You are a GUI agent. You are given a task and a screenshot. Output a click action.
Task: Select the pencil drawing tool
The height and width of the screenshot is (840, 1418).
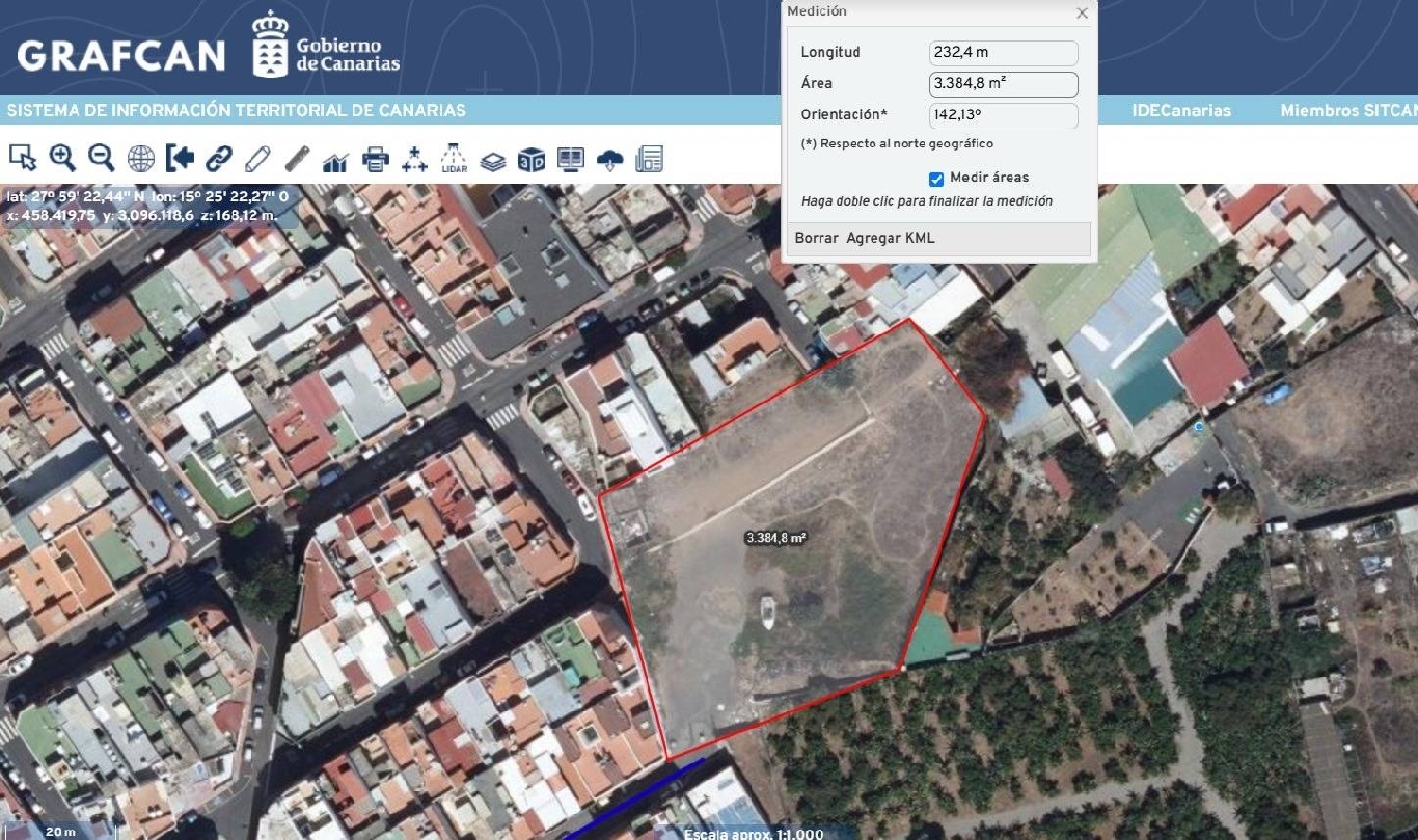click(x=258, y=158)
